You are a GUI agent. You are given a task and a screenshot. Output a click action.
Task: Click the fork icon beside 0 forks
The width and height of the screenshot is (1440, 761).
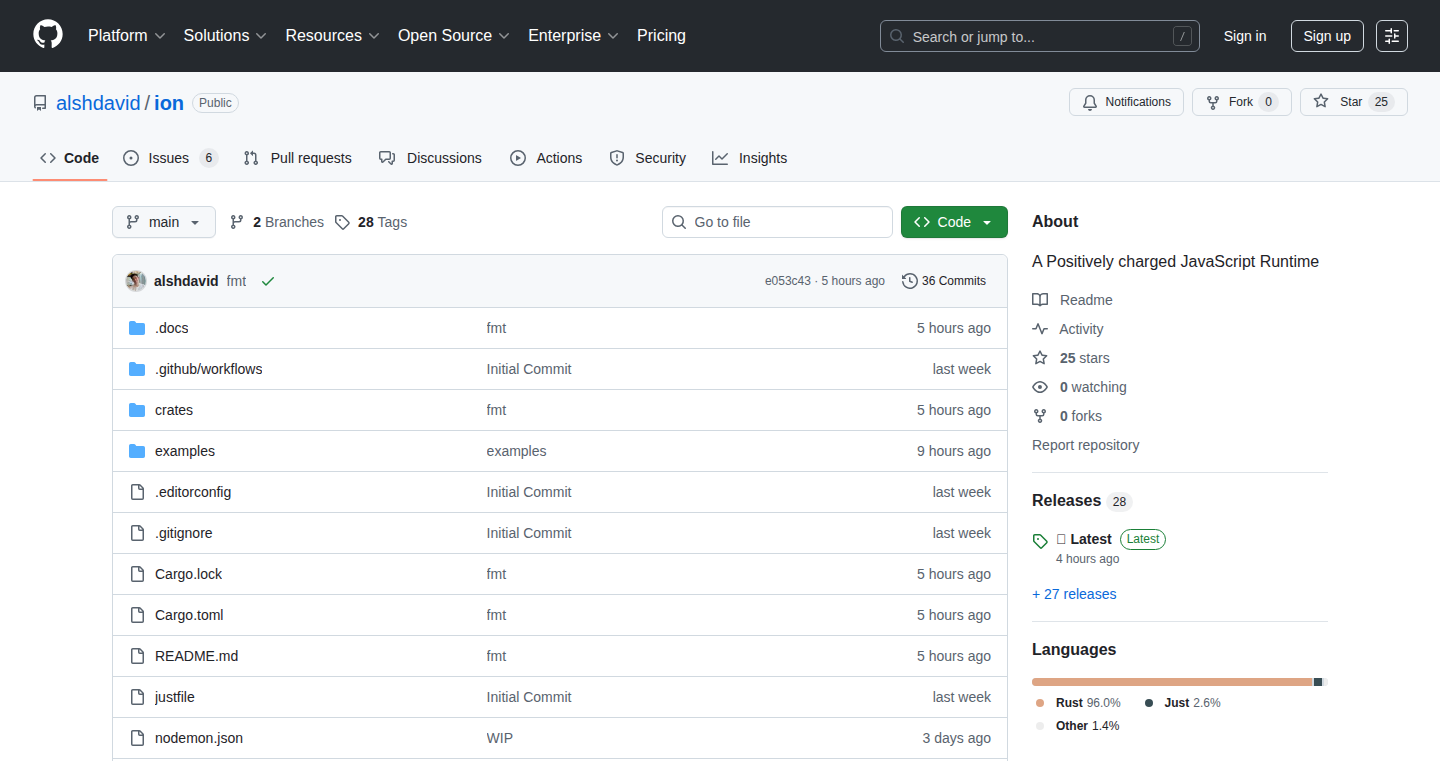pyautogui.click(x=1040, y=416)
